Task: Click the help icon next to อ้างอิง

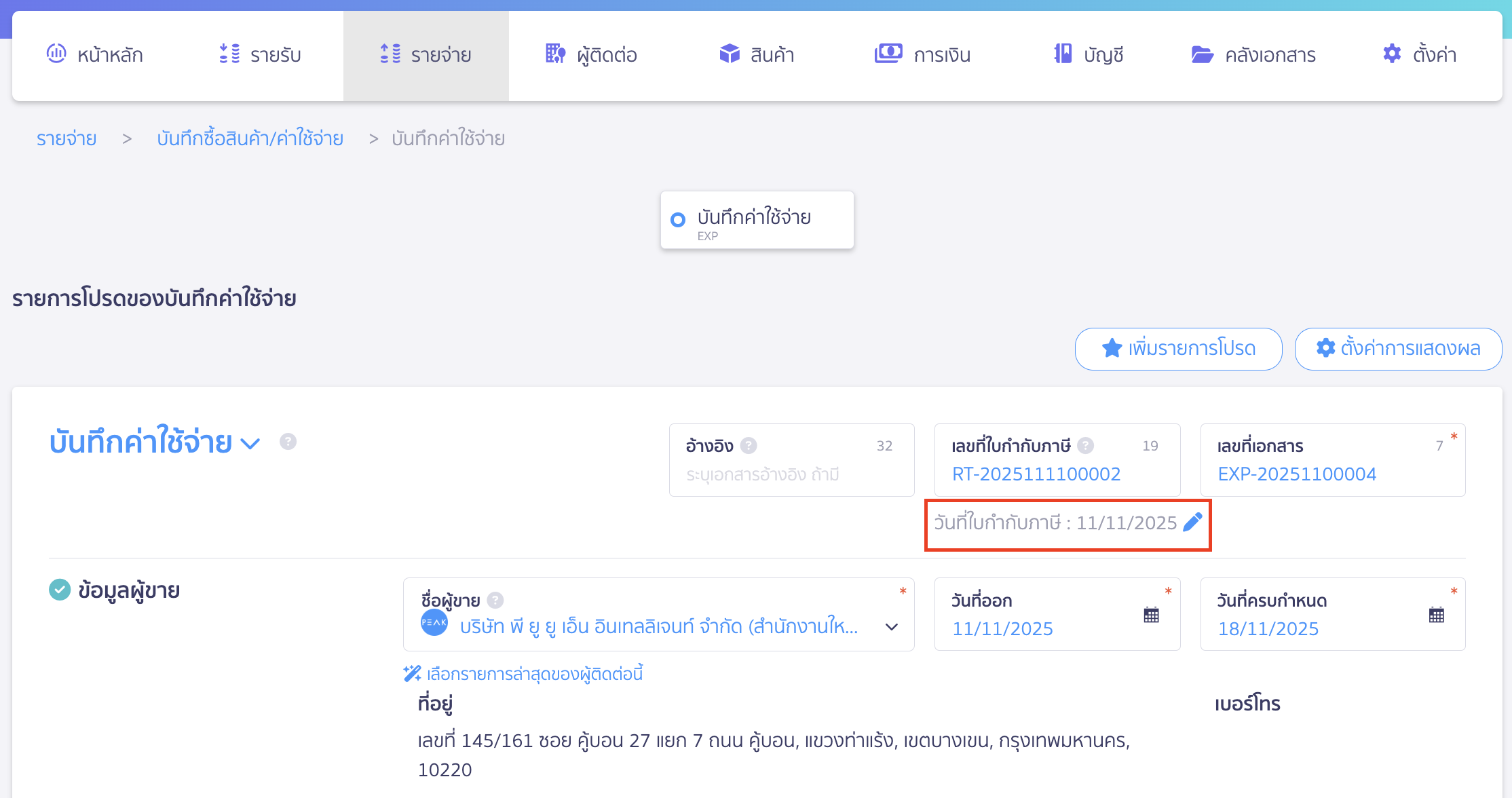Action: point(749,445)
